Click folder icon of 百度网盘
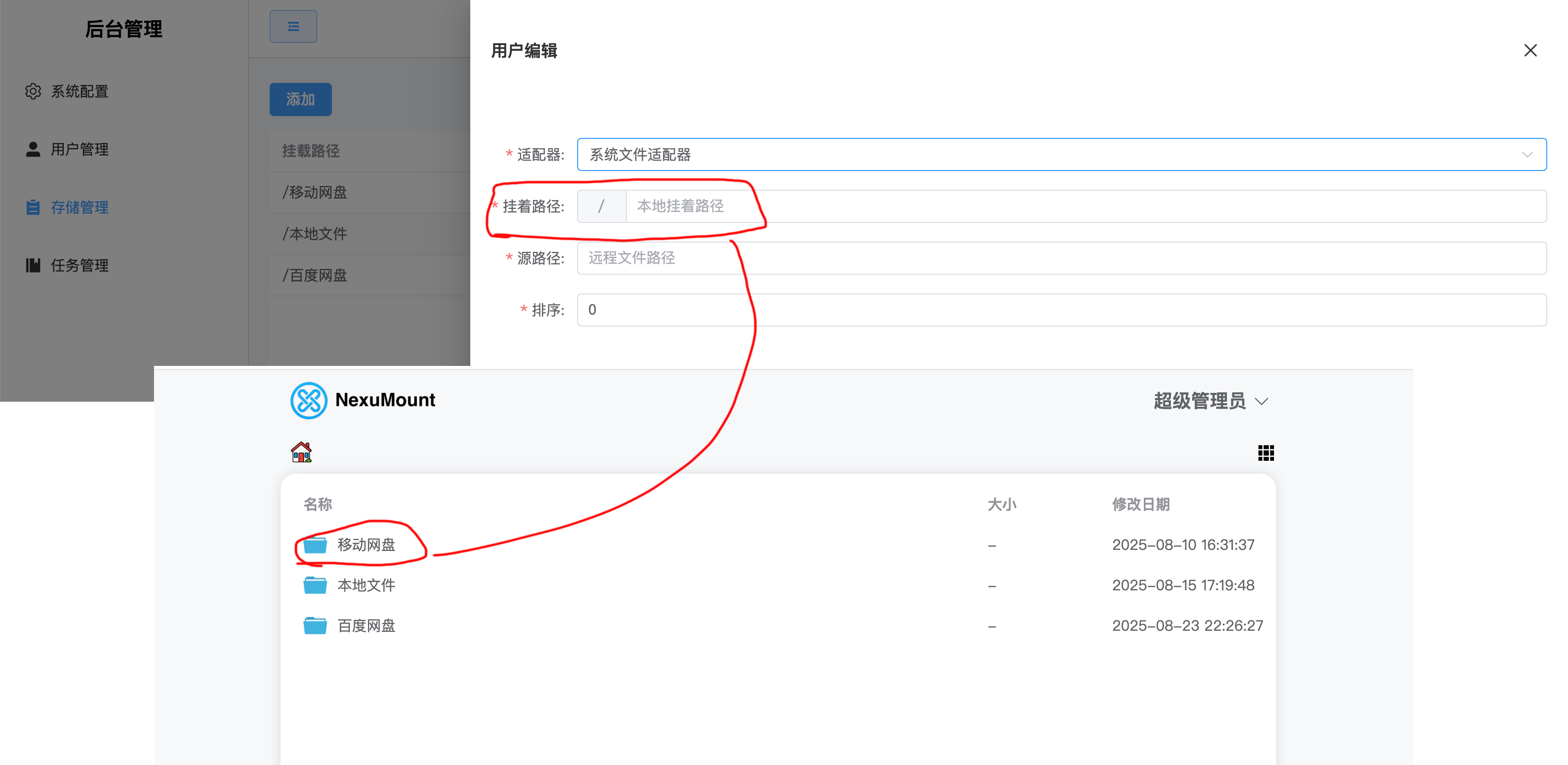Image resolution: width=1568 pixels, height=765 pixels. pos(315,626)
